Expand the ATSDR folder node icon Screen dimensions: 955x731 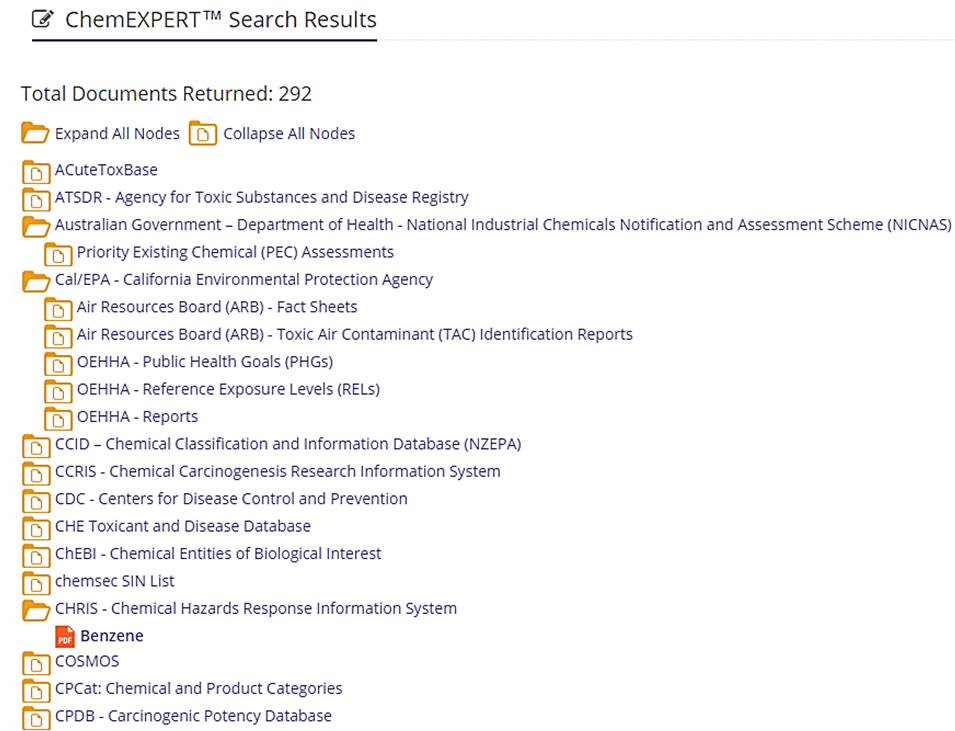(x=36, y=199)
